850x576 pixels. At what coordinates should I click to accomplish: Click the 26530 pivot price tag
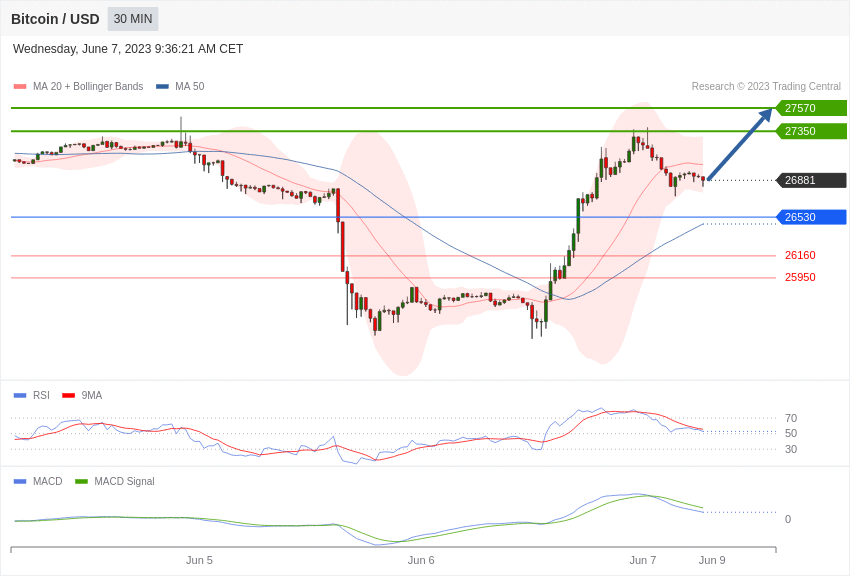(x=811, y=217)
